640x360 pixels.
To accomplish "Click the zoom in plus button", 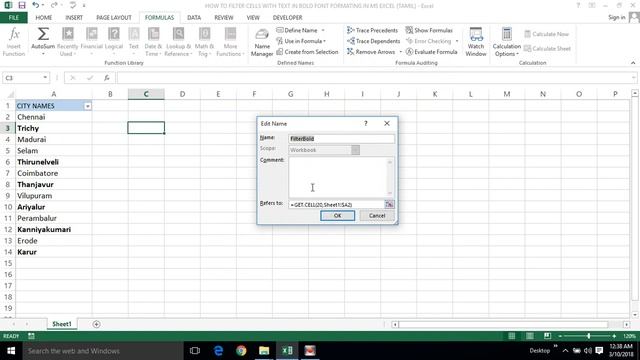I will [614, 336].
